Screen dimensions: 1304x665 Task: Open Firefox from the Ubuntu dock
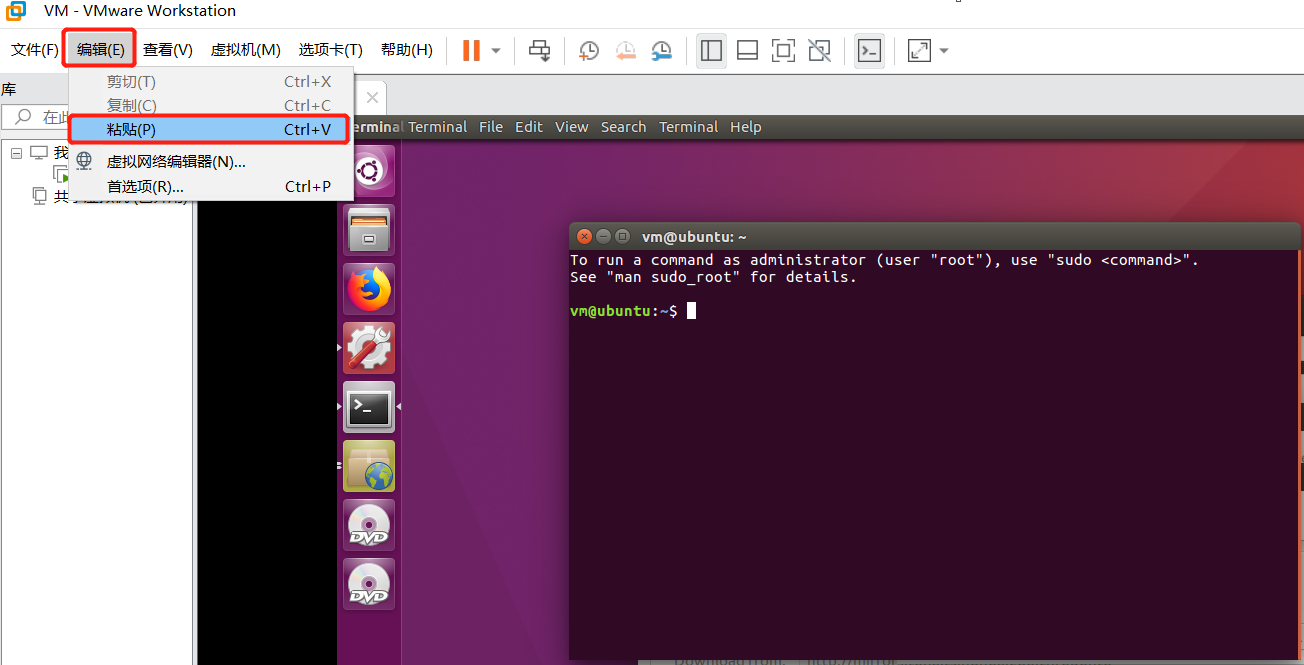tap(369, 288)
